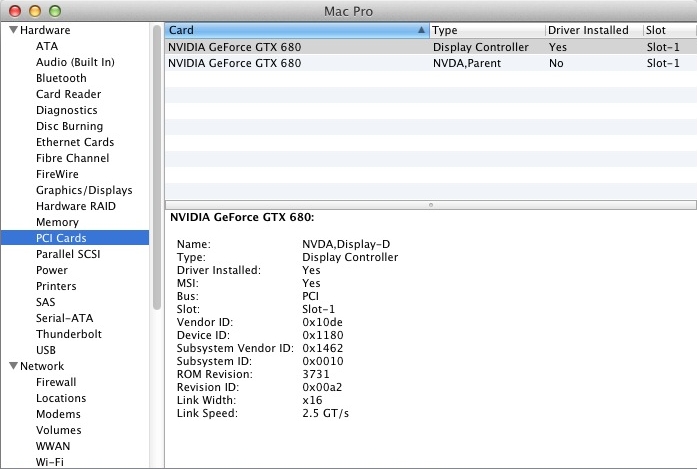Select Fibre Channel in the sidebar
This screenshot has width=697, height=469.
coord(72,158)
